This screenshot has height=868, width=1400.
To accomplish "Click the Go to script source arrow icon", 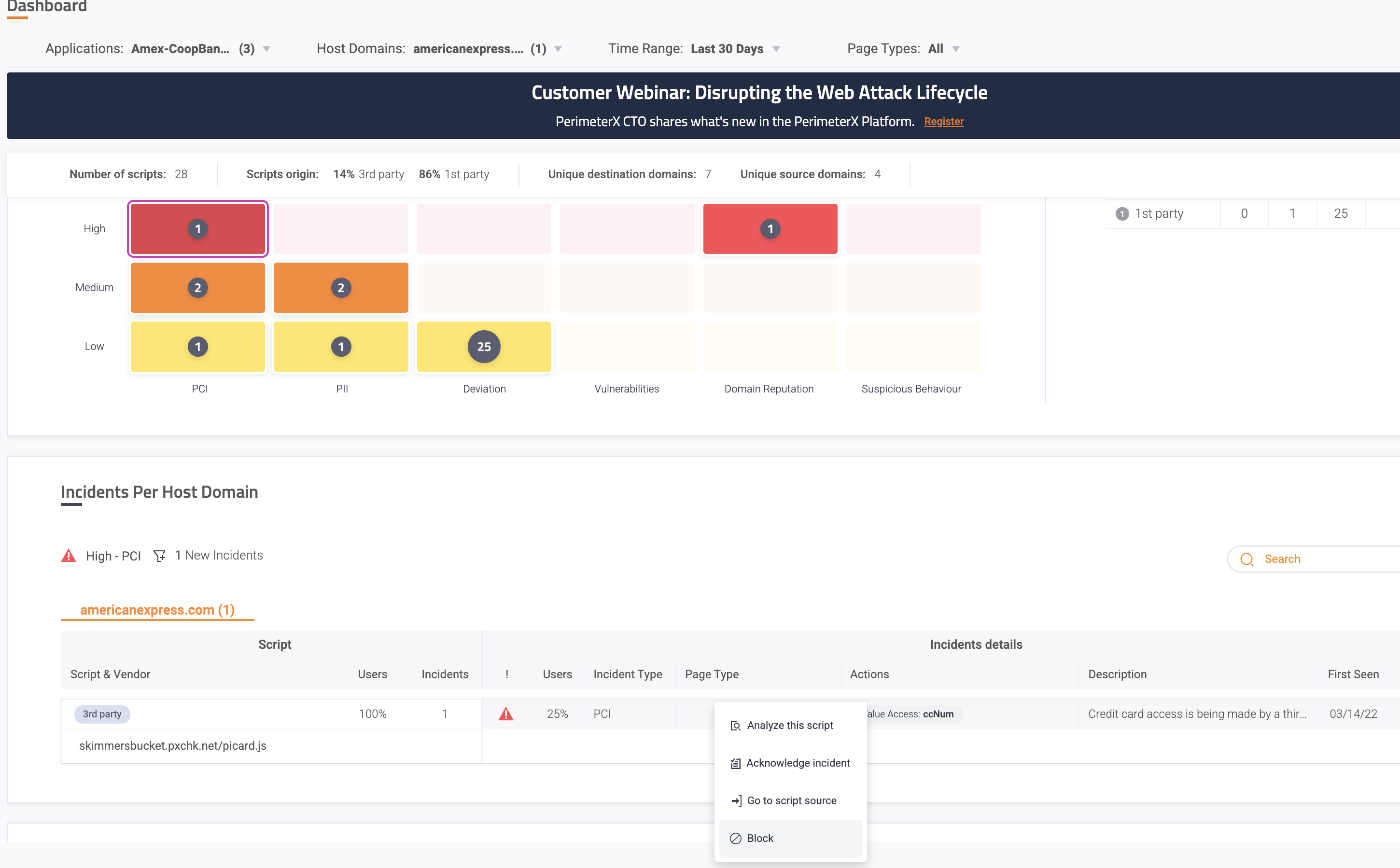I will coord(736,801).
